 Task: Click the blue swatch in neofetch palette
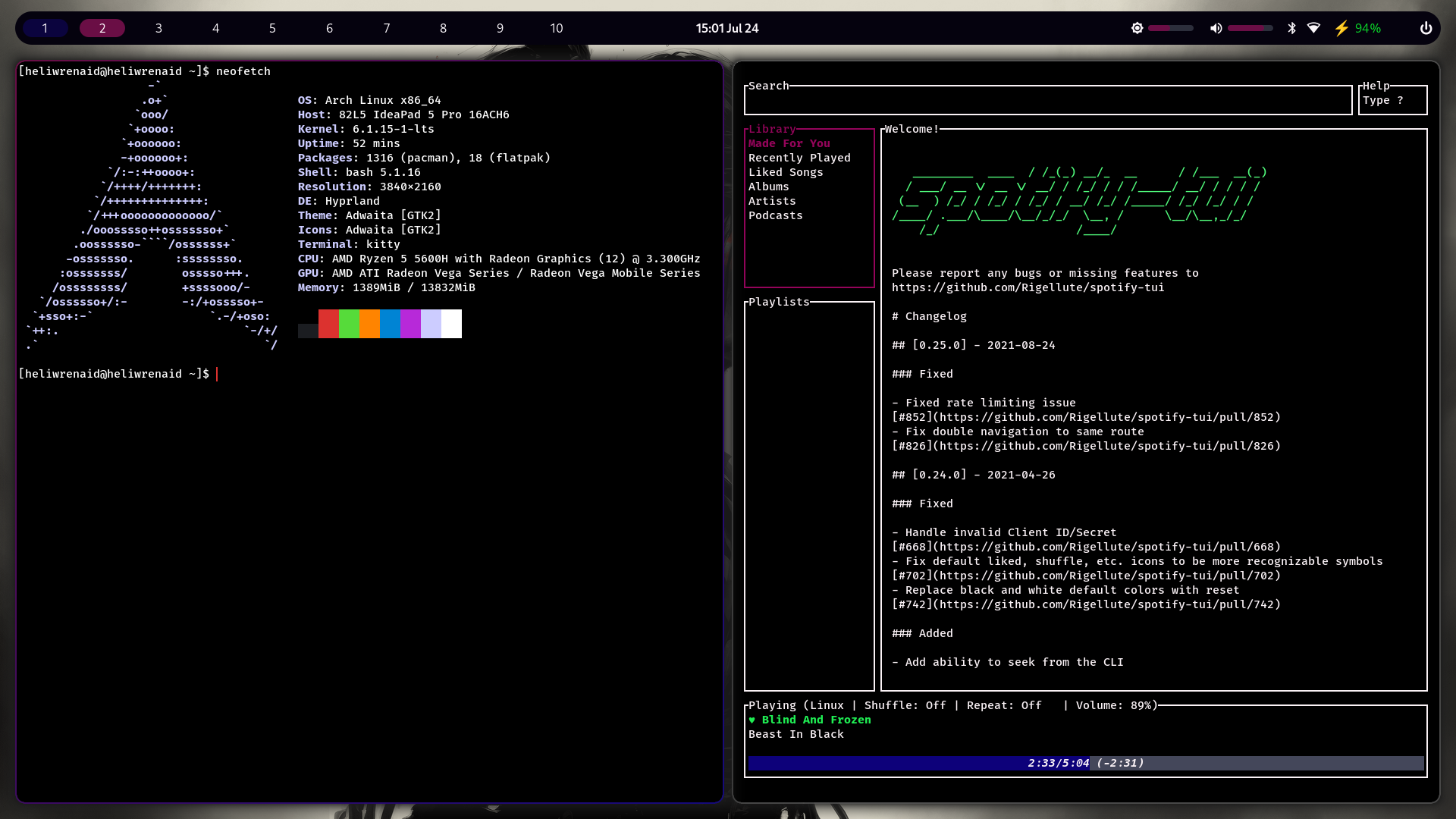[390, 324]
